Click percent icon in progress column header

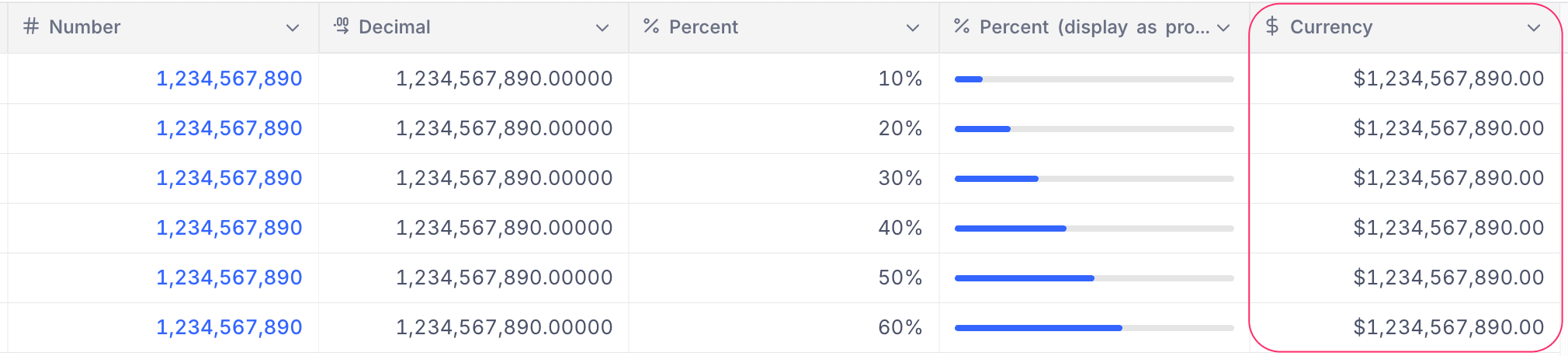click(962, 27)
